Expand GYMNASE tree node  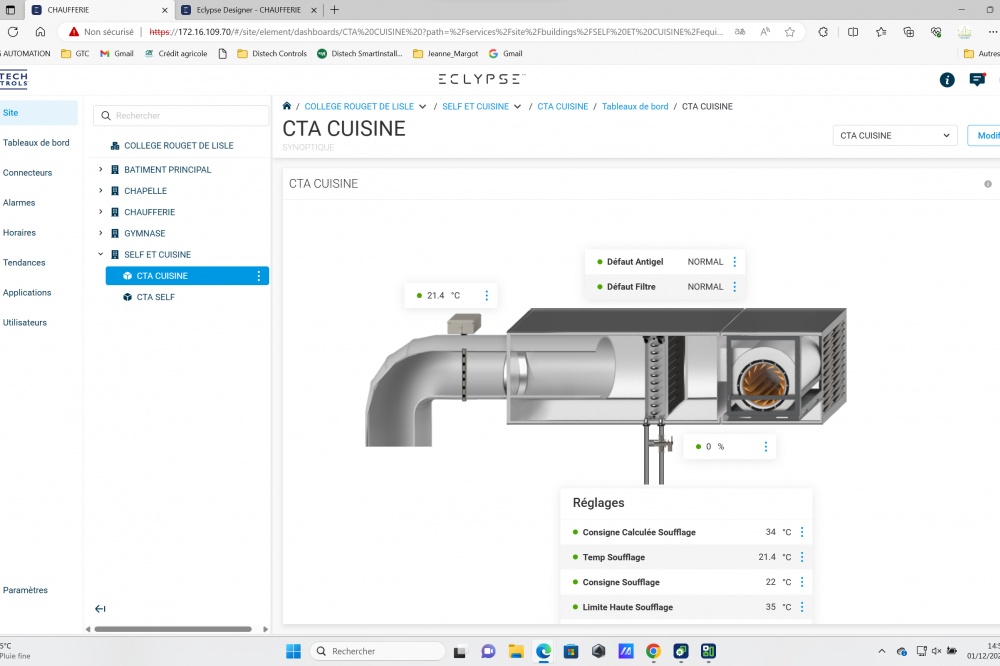(x=100, y=233)
